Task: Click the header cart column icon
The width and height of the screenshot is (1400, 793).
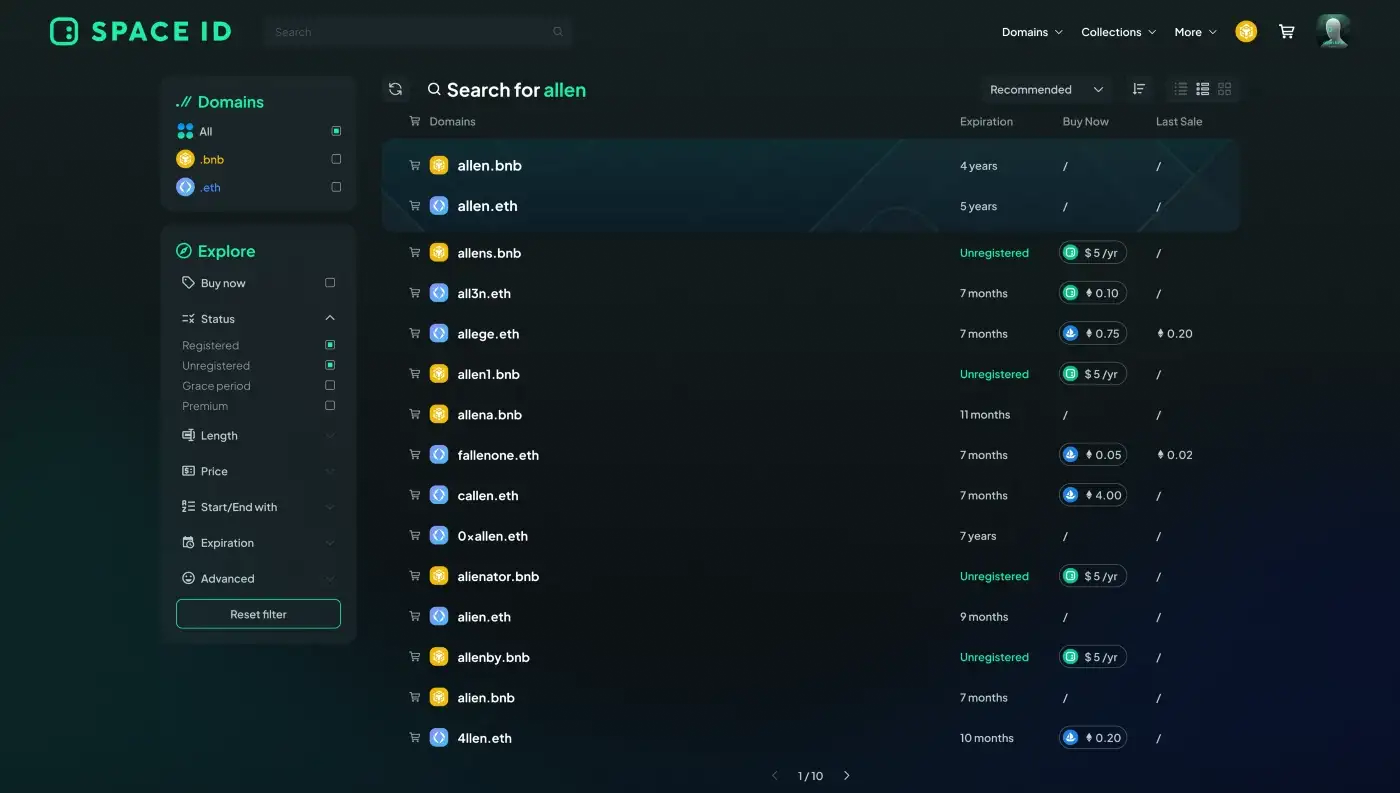Action: click(414, 121)
